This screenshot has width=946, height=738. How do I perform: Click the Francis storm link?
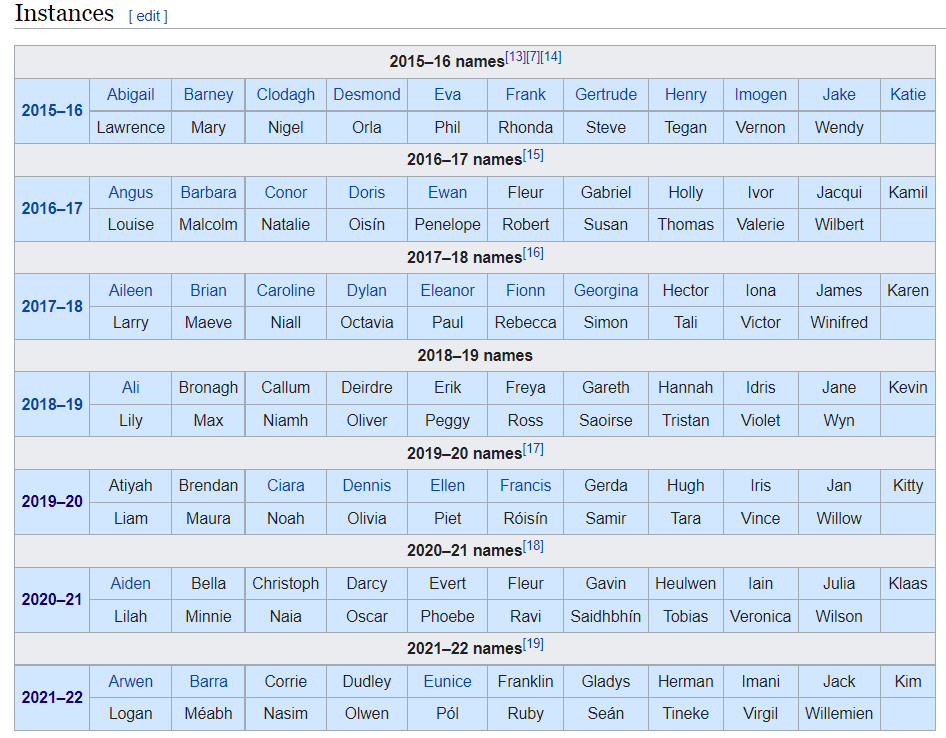(525, 486)
